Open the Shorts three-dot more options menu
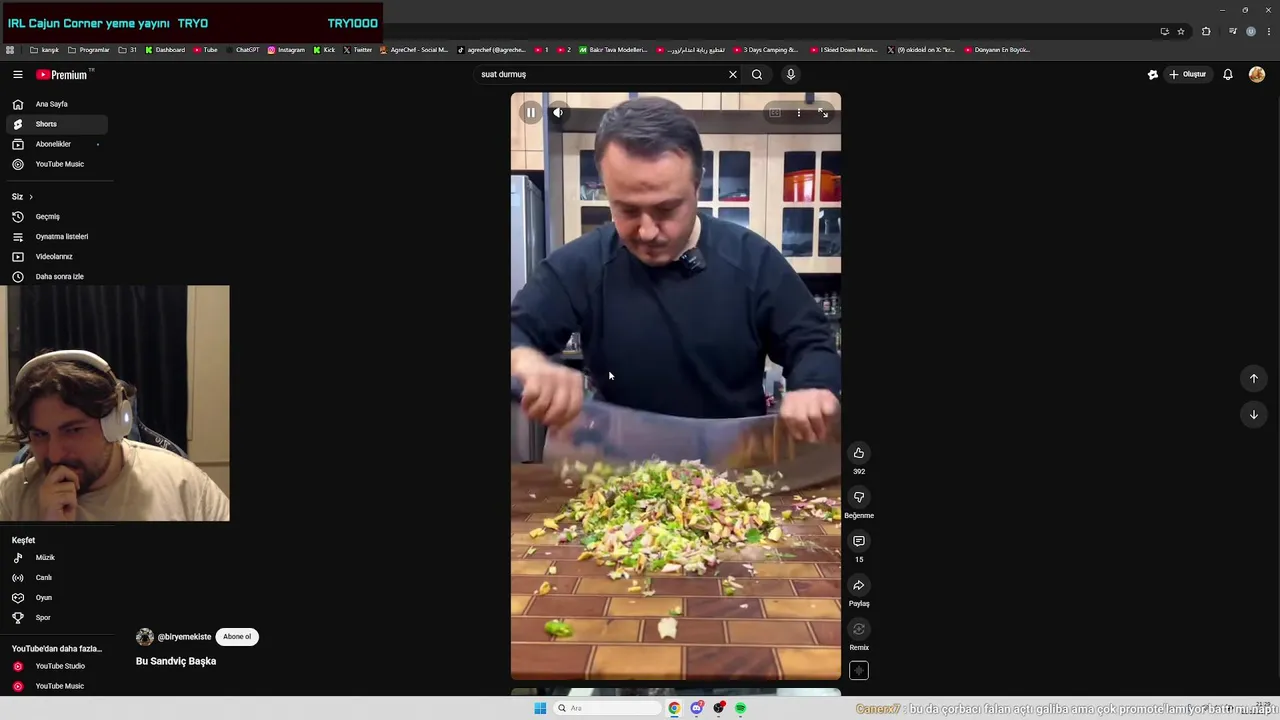 [799, 113]
